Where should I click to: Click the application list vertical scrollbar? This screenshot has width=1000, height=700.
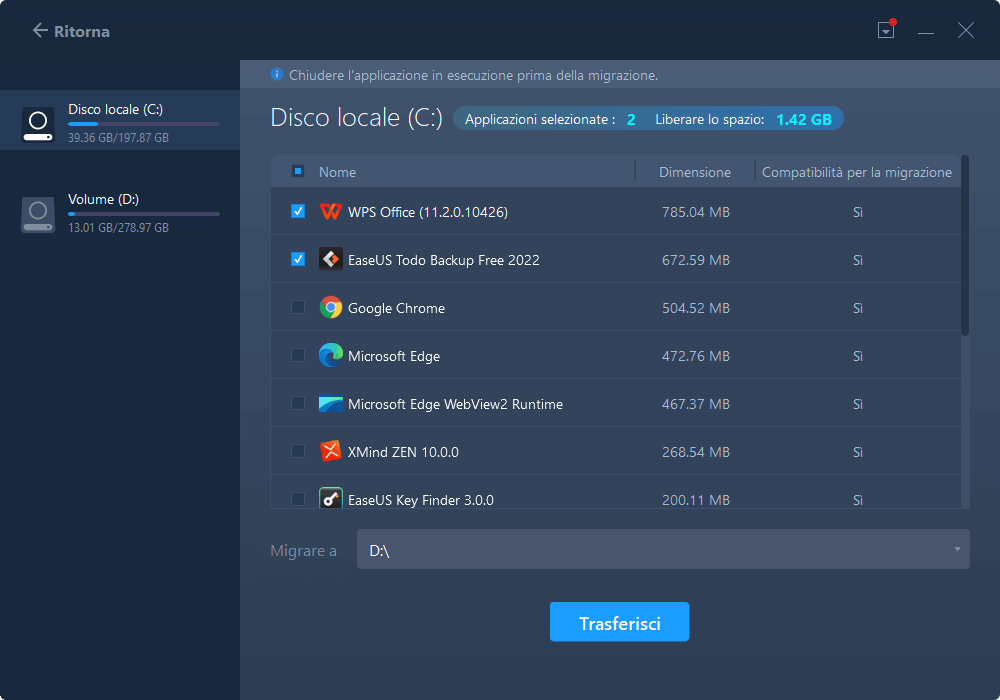(965, 245)
